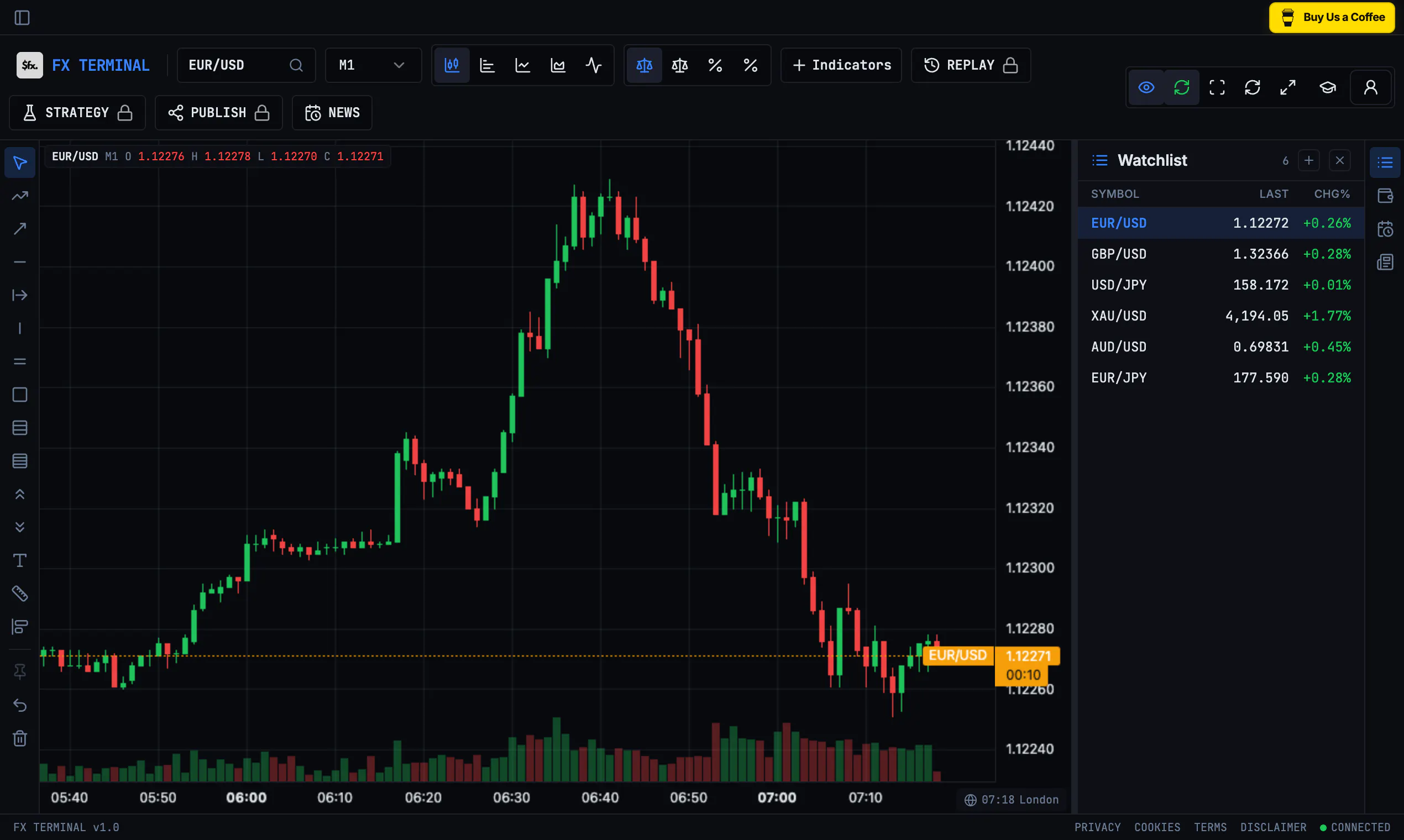Image resolution: width=1404 pixels, height=840 pixels.
Task: Select the text annotation tool
Action: click(20, 560)
